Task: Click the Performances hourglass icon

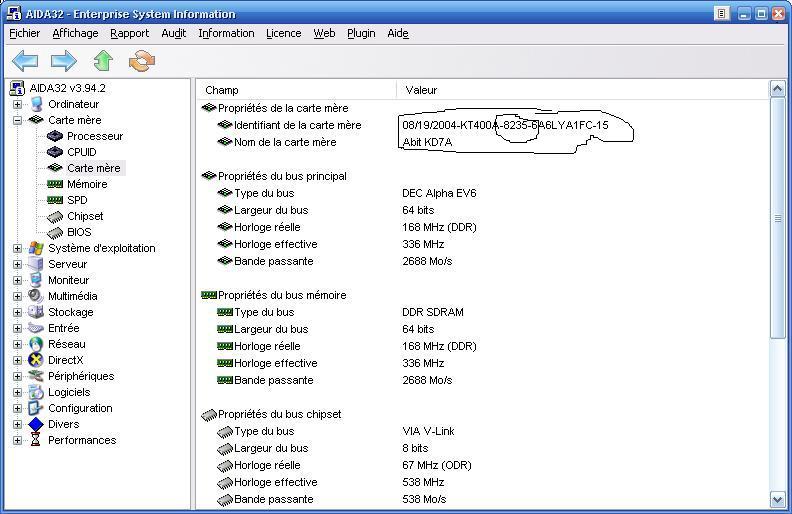Action: [35, 440]
